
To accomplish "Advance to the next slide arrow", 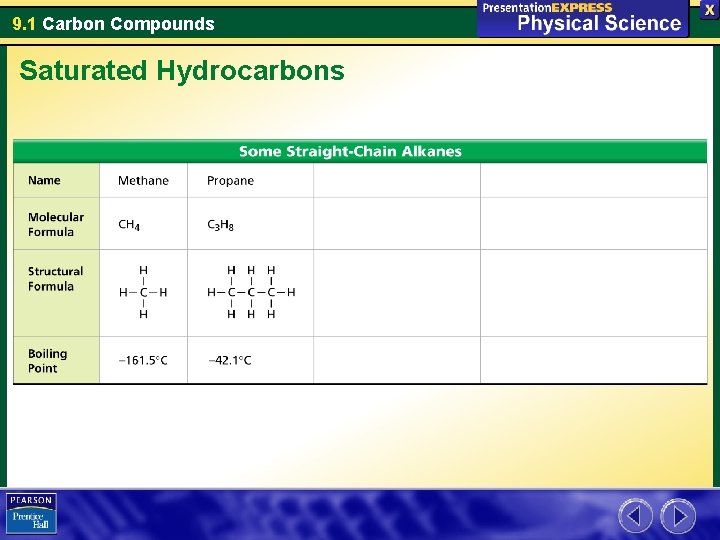I will pyautogui.click(x=678, y=516).
